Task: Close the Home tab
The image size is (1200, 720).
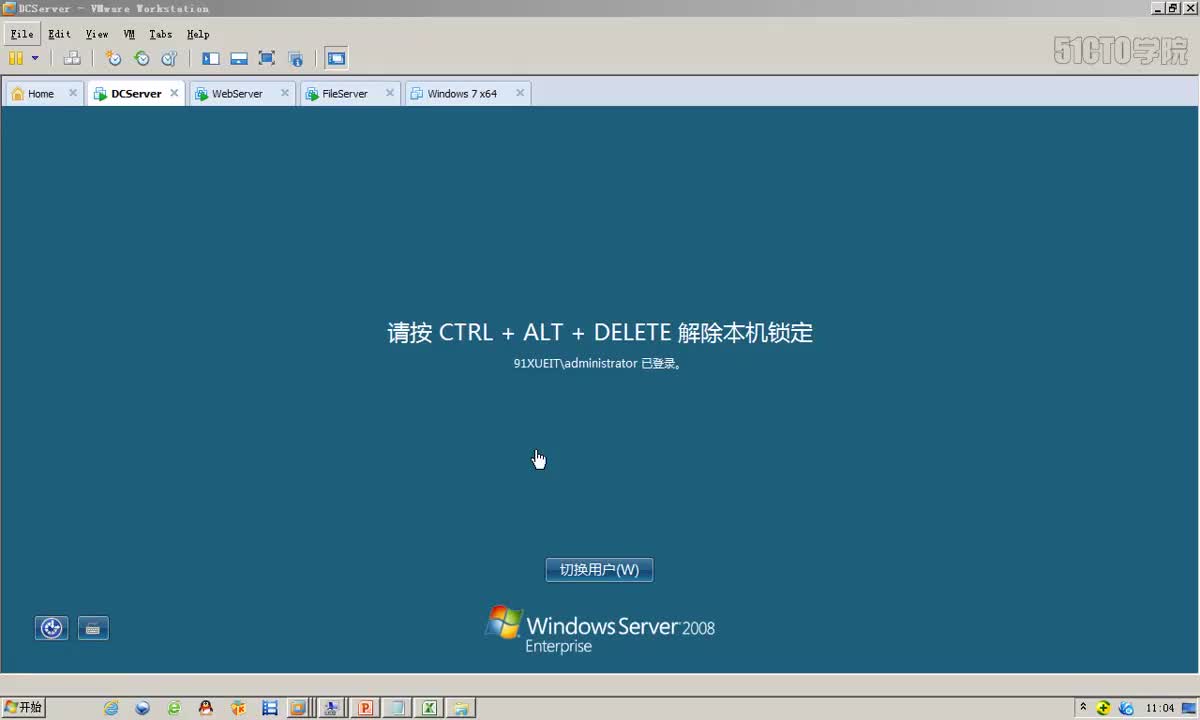Action: click(73, 93)
